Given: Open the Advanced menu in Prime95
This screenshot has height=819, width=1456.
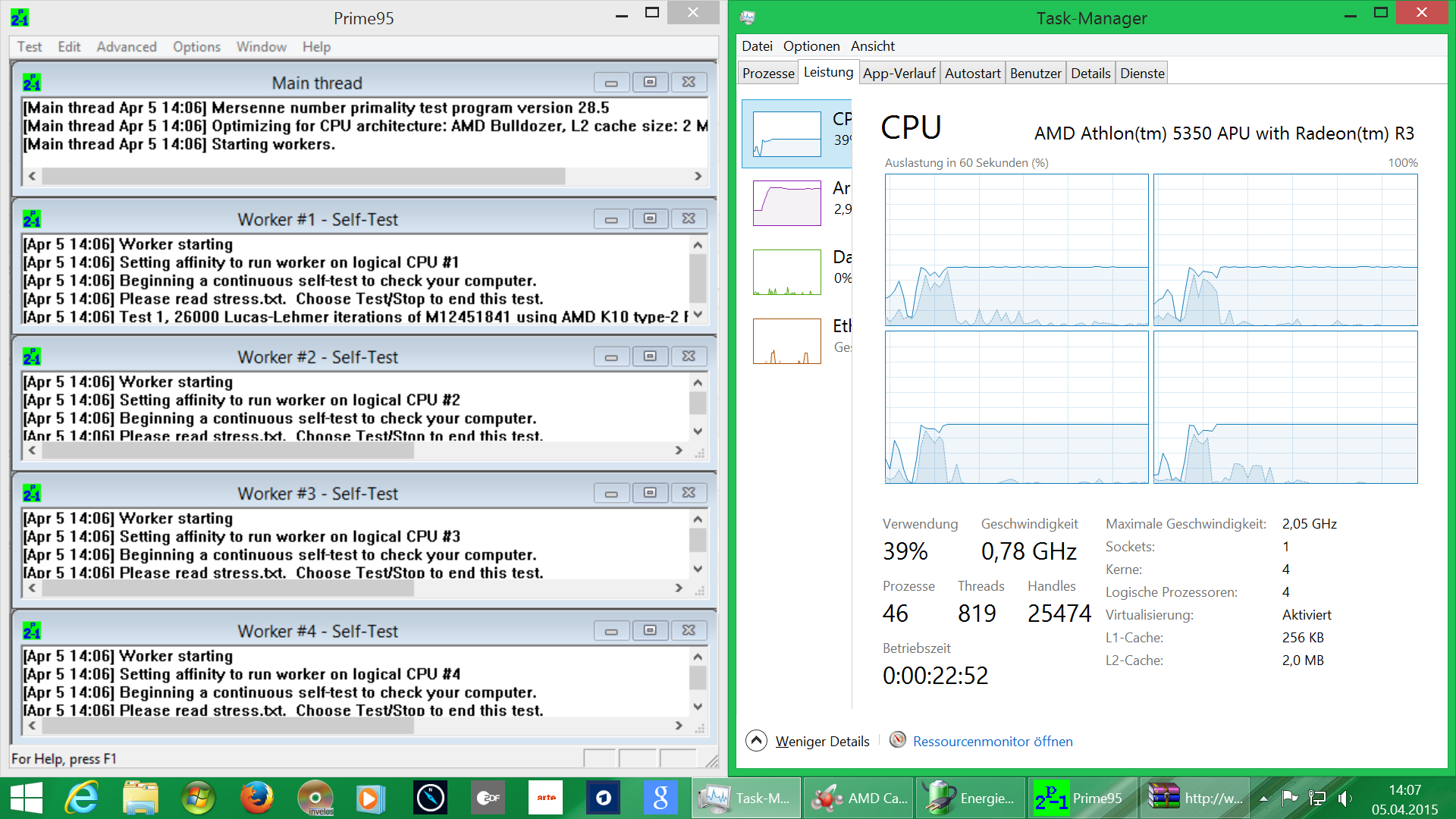Looking at the screenshot, I should pyautogui.click(x=126, y=47).
